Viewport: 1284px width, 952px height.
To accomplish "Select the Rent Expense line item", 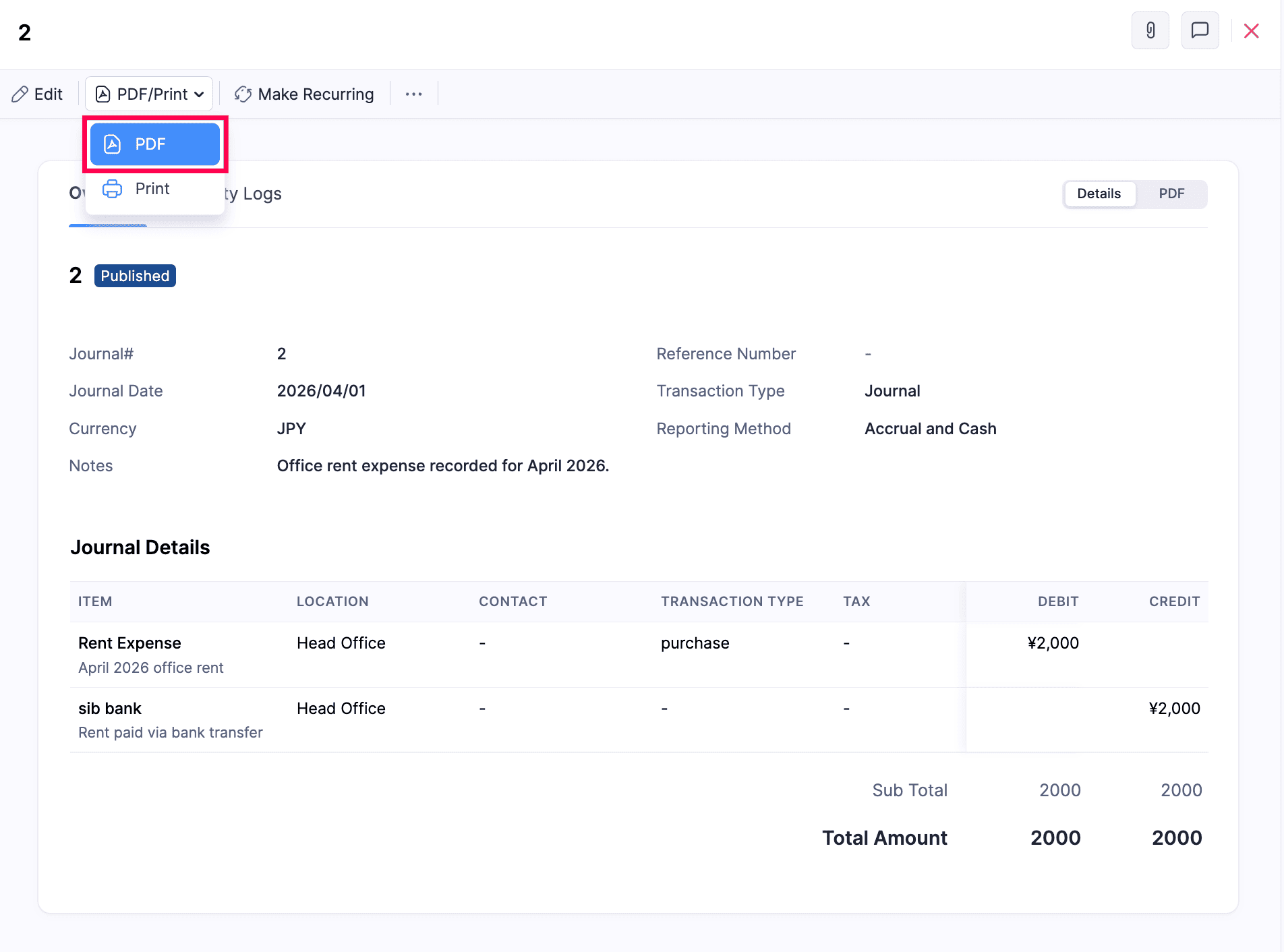I will tap(129, 643).
